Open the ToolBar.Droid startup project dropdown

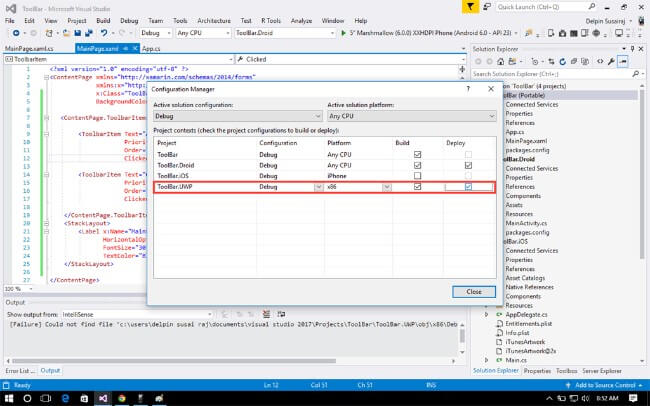click(285, 33)
